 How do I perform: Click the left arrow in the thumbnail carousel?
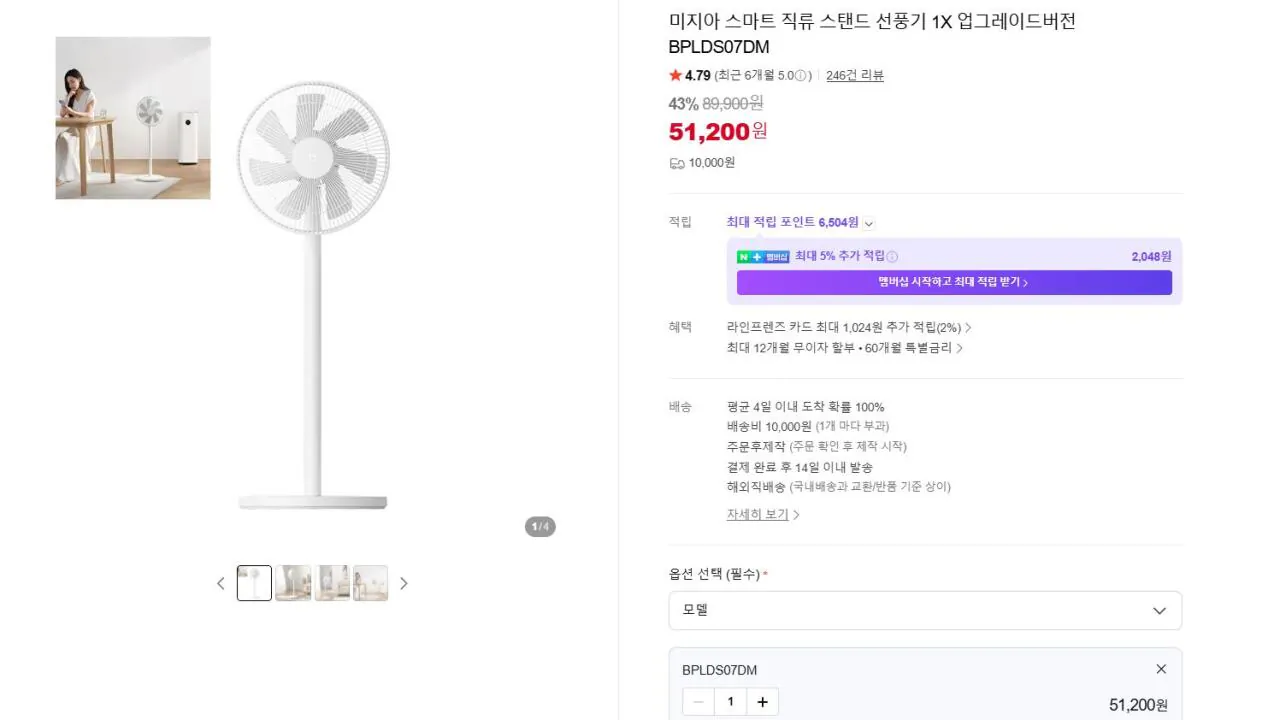click(220, 583)
